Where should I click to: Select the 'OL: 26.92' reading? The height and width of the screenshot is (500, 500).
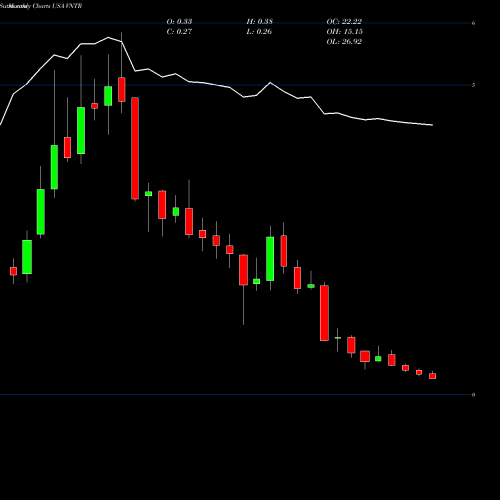pos(344,42)
